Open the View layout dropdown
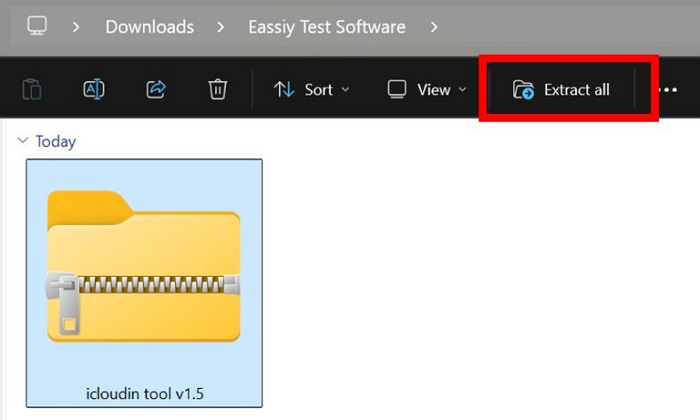Image resolution: width=700 pixels, height=420 pixels. (427, 90)
